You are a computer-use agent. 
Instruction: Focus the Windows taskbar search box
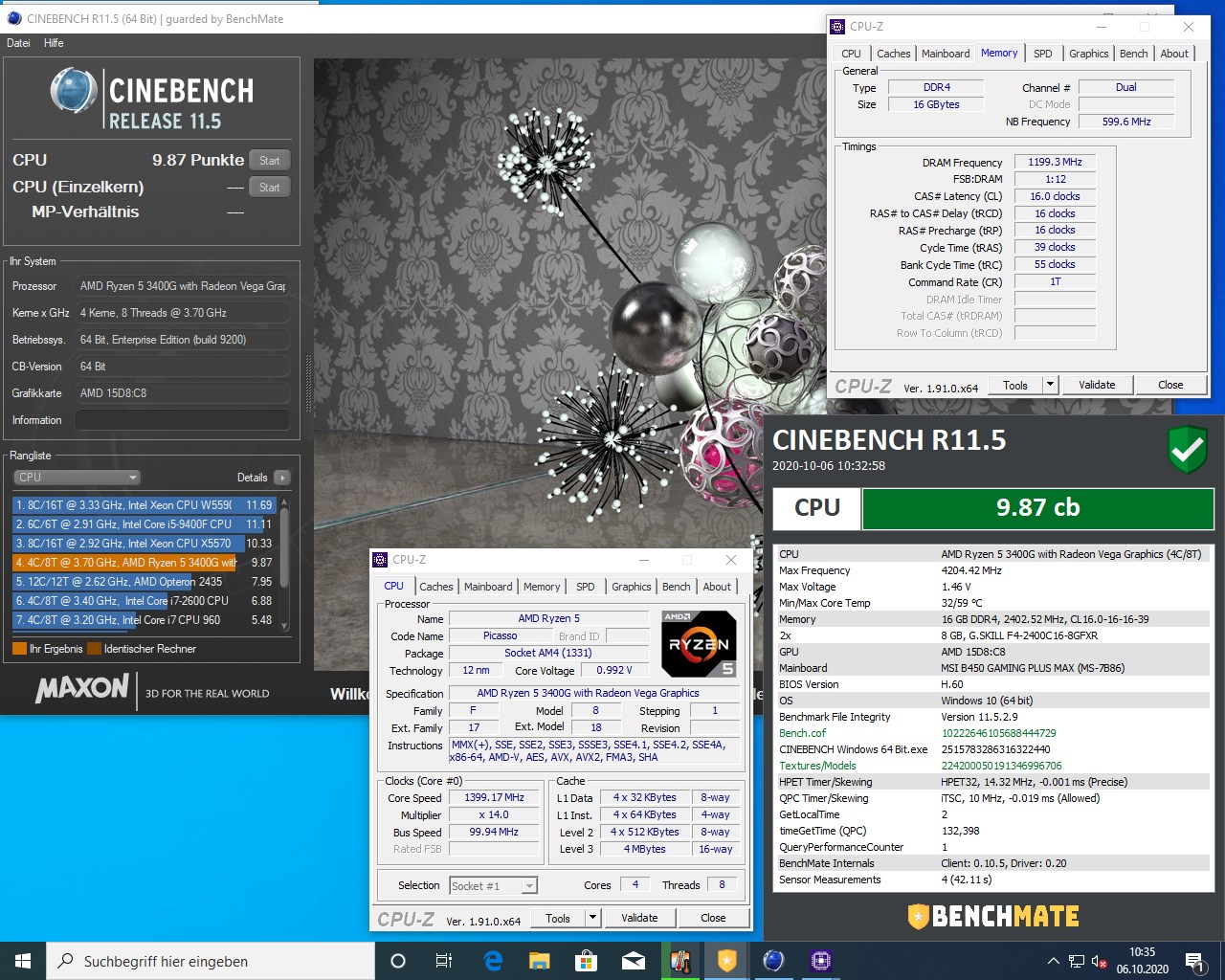(x=211, y=961)
